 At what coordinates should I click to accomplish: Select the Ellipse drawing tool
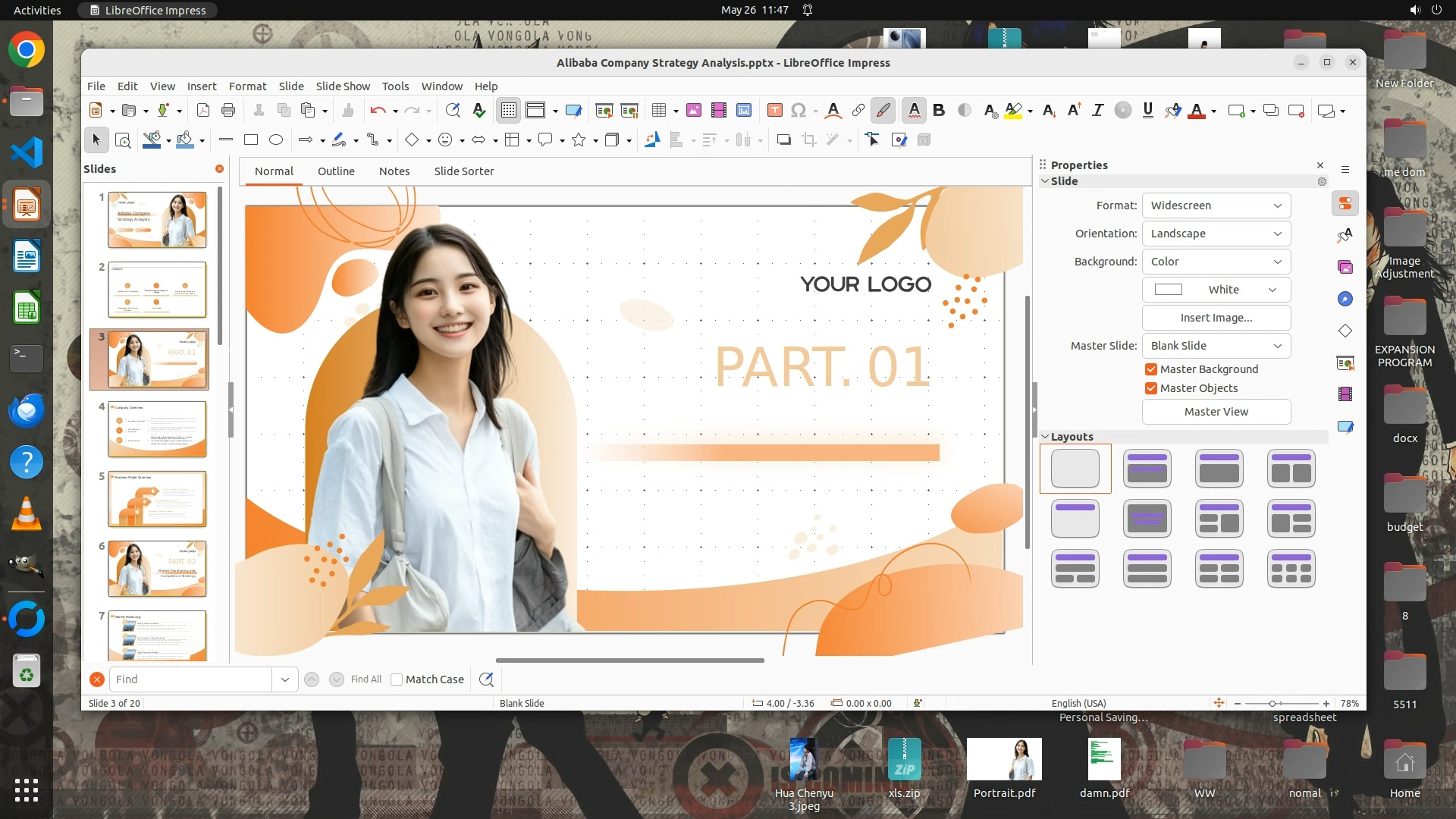click(x=276, y=140)
